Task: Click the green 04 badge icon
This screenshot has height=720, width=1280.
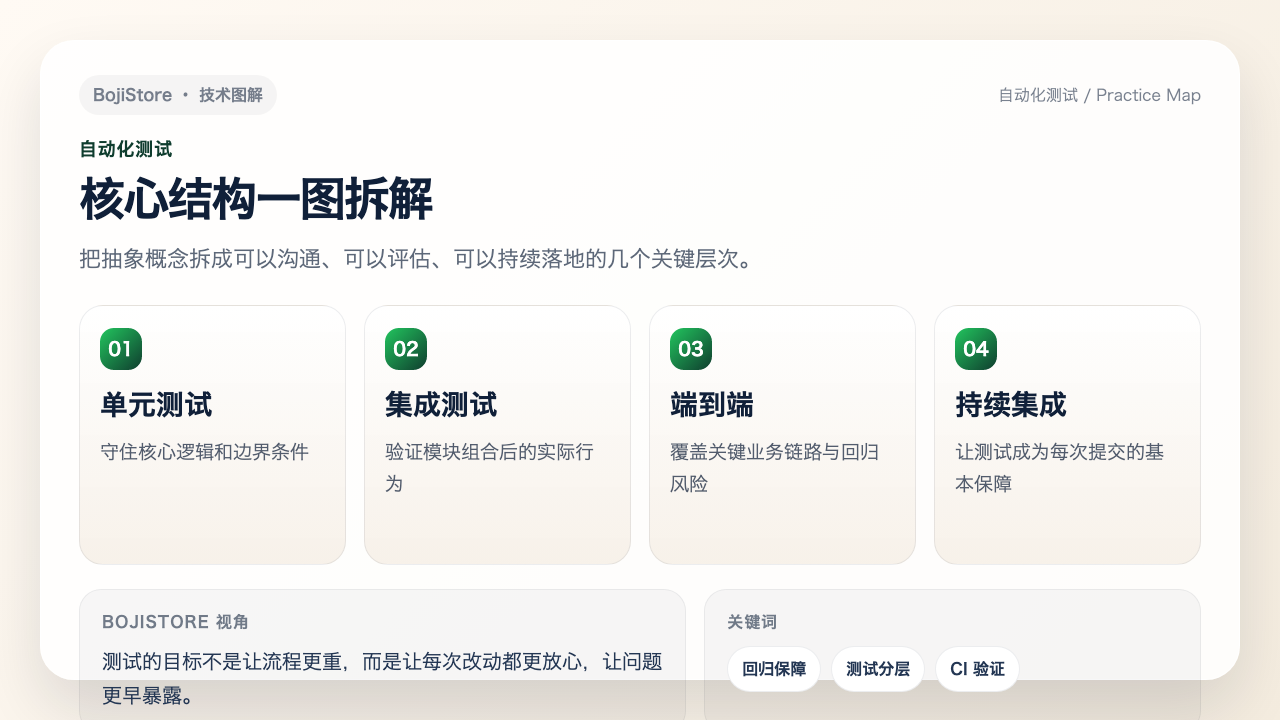Action: click(x=975, y=348)
